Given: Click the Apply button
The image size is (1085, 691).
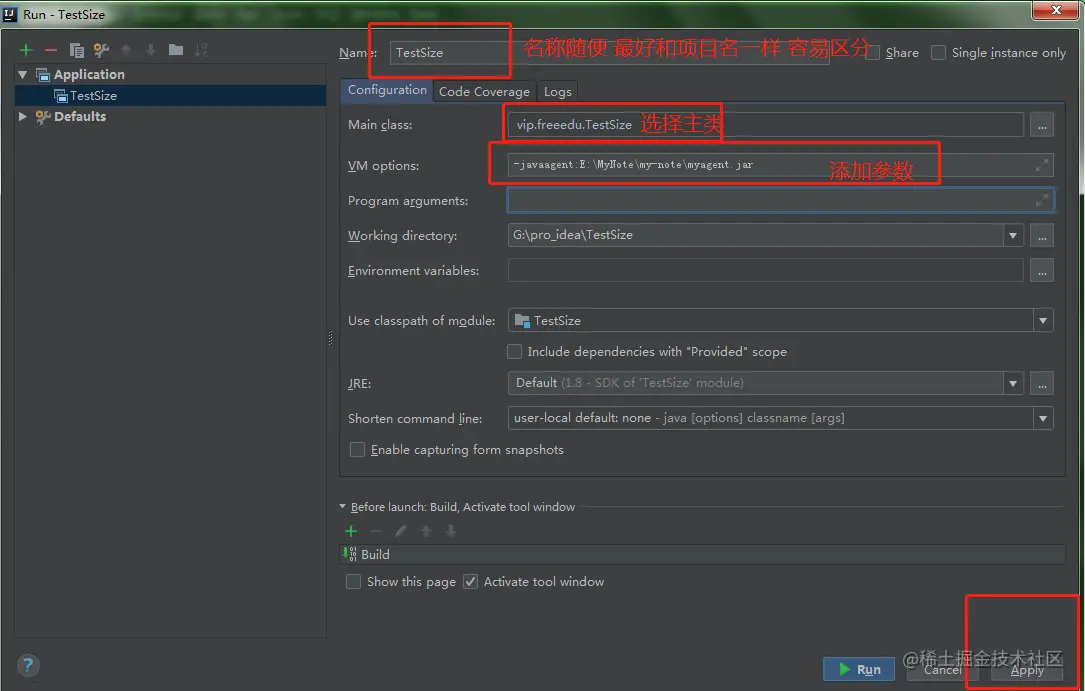Looking at the screenshot, I should [x=1027, y=669].
